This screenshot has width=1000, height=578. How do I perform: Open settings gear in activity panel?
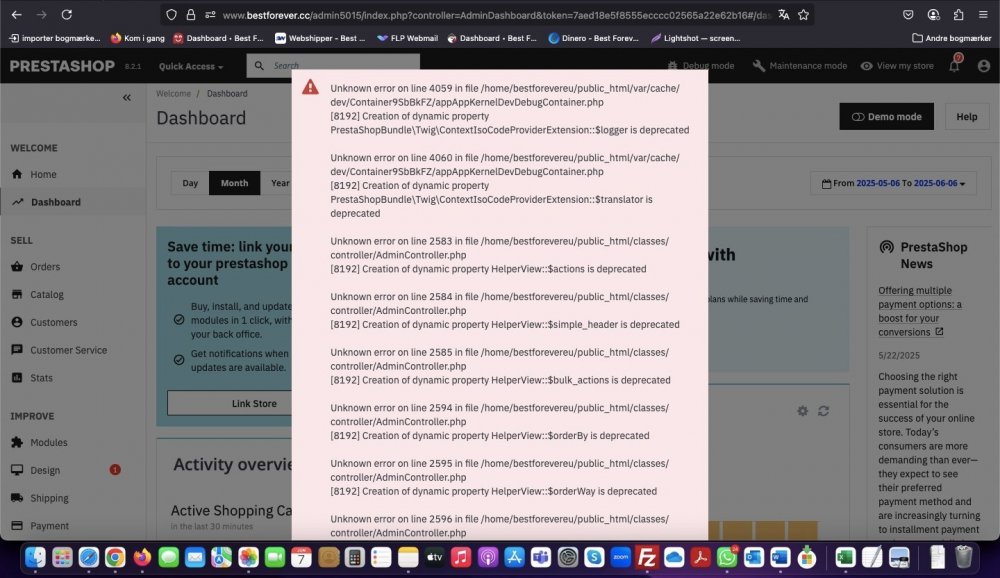[802, 411]
